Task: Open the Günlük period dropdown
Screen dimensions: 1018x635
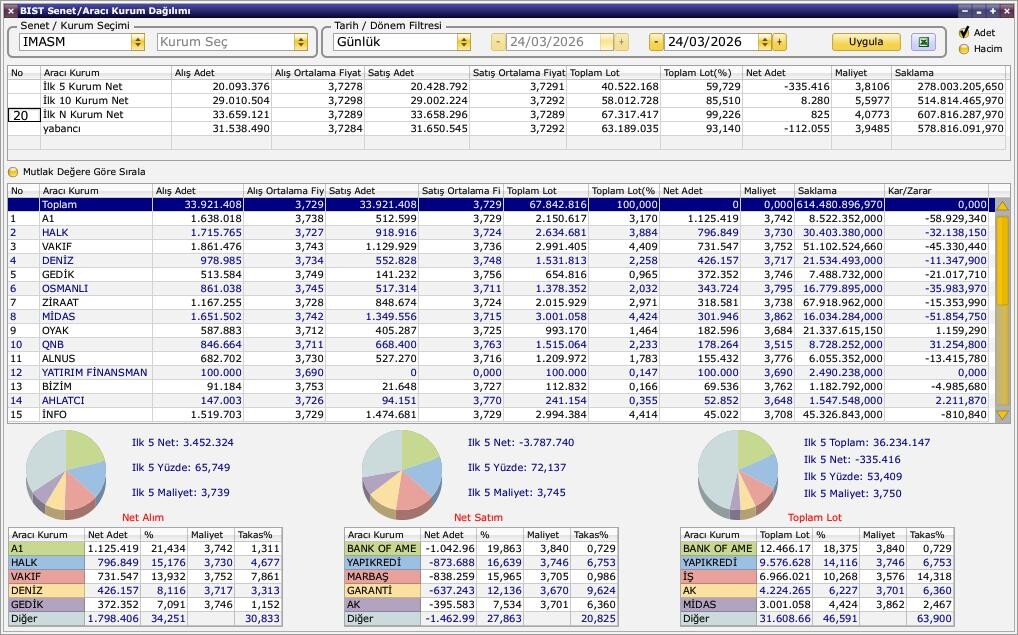Action: tap(463, 42)
